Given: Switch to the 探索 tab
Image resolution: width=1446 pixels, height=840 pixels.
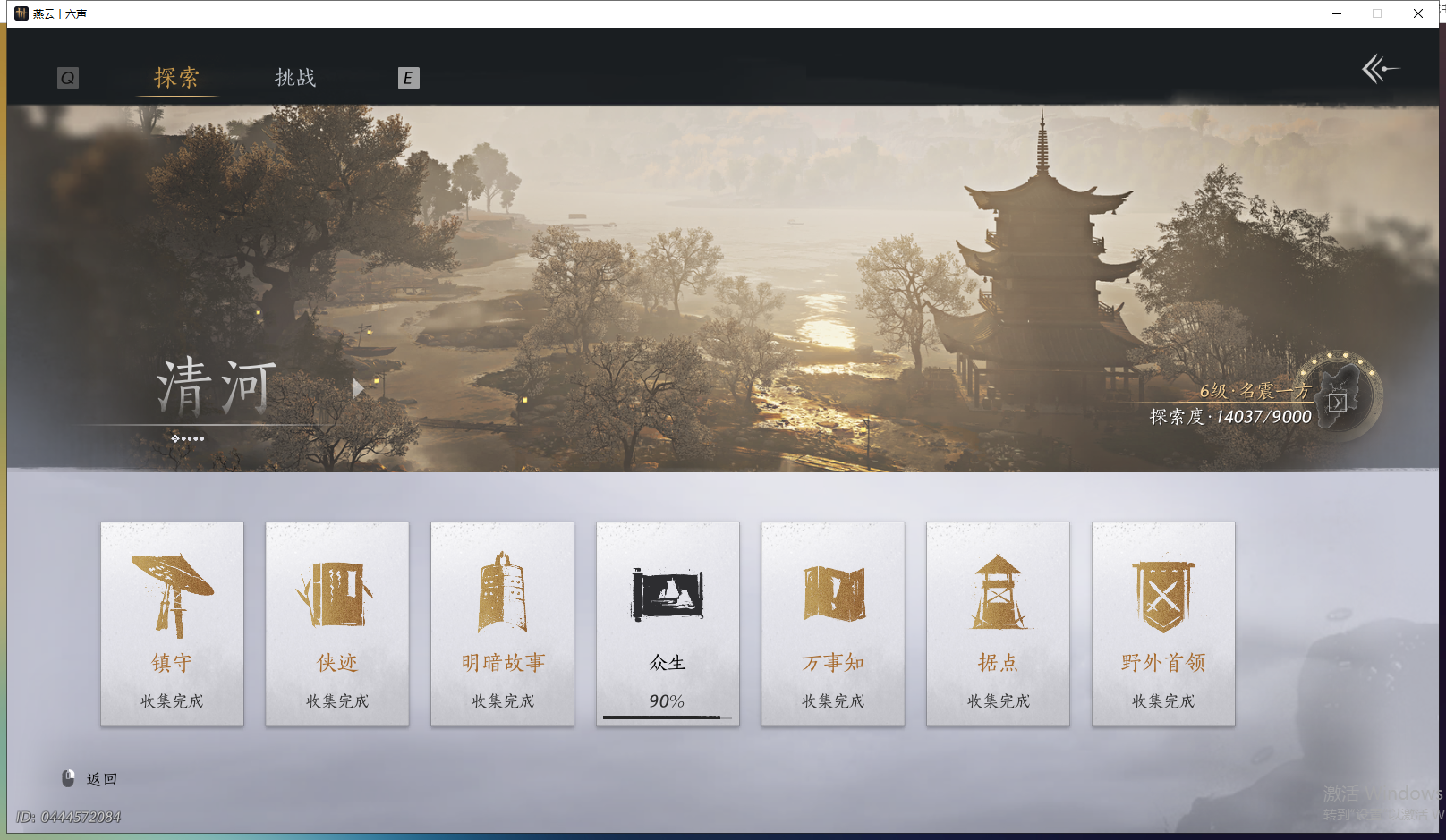Looking at the screenshot, I should pyautogui.click(x=176, y=78).
